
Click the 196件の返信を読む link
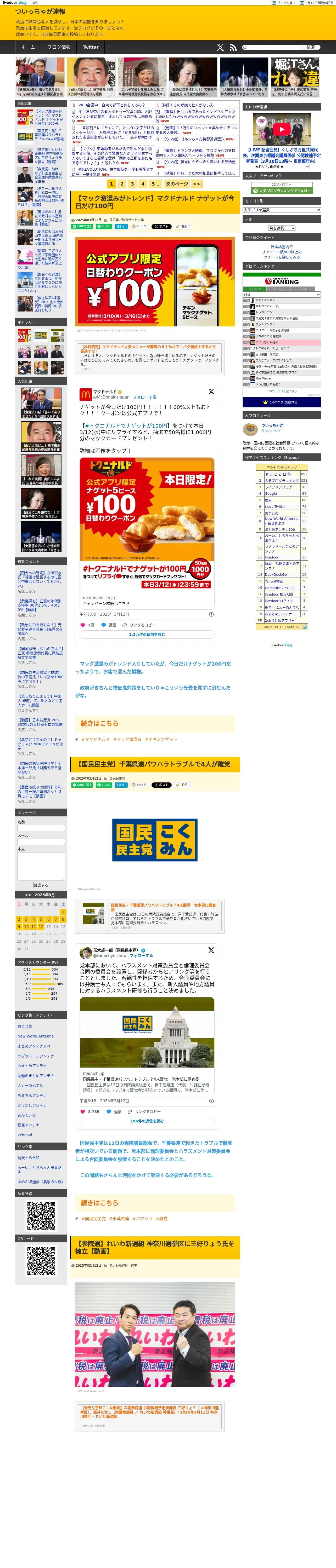pyautogui.click(x=147, y=1121)
